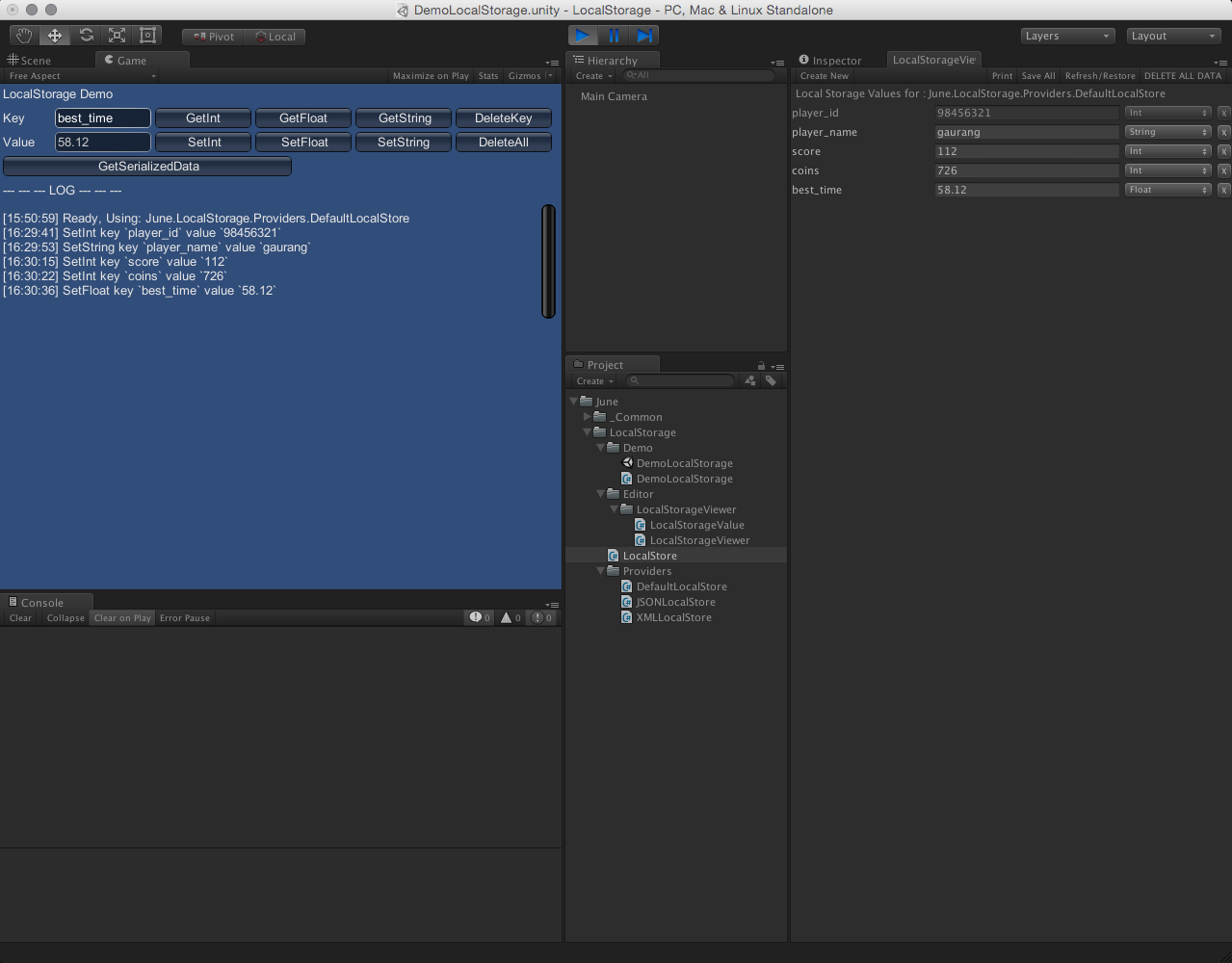Toggle console warning messages filter icon

coord(511,617)
